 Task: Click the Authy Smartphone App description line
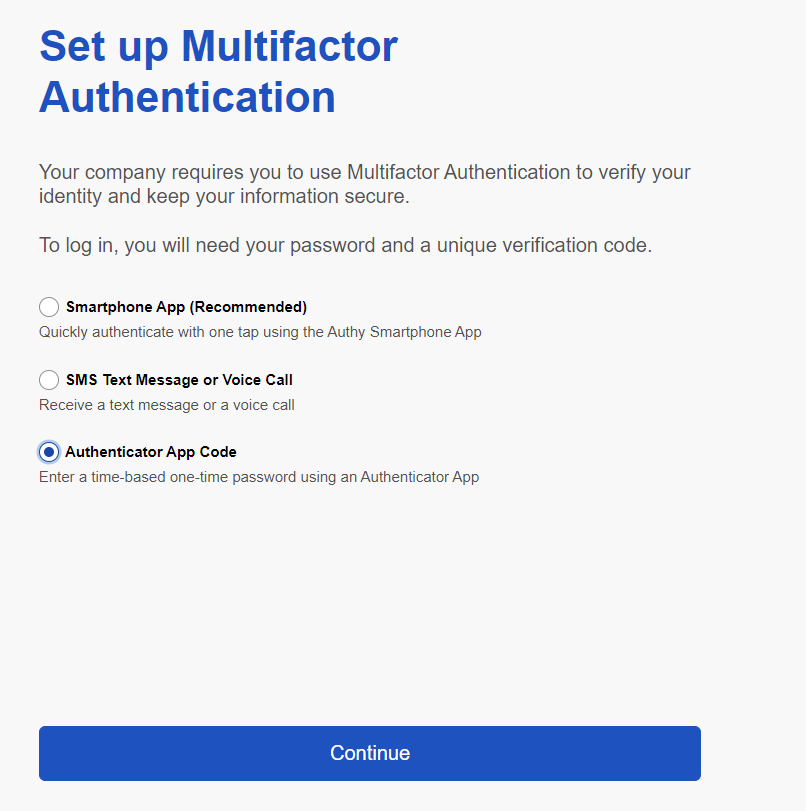(x=260, y=332)
